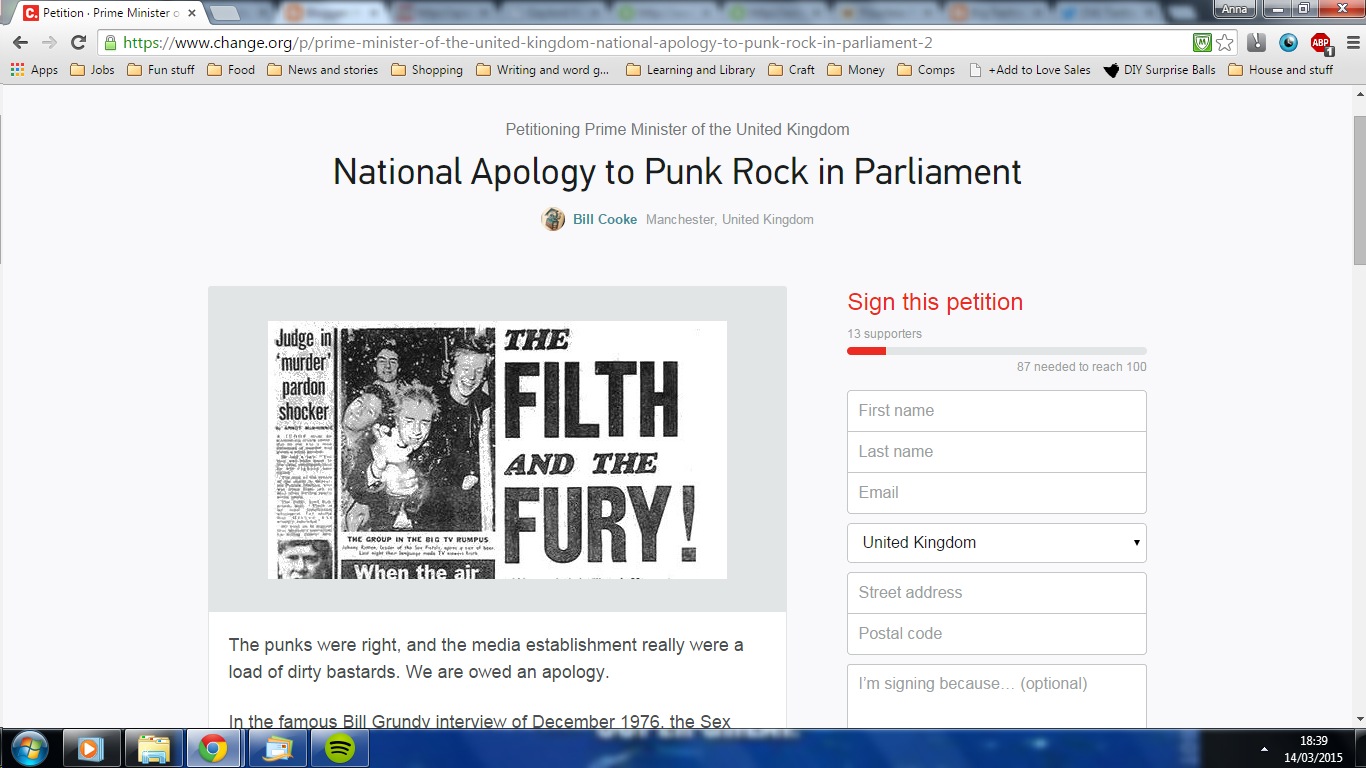The height and width of the screenshot is (768, 1366).
Task: Open the Shopping bookmarks folder
Action: (427, 70)
